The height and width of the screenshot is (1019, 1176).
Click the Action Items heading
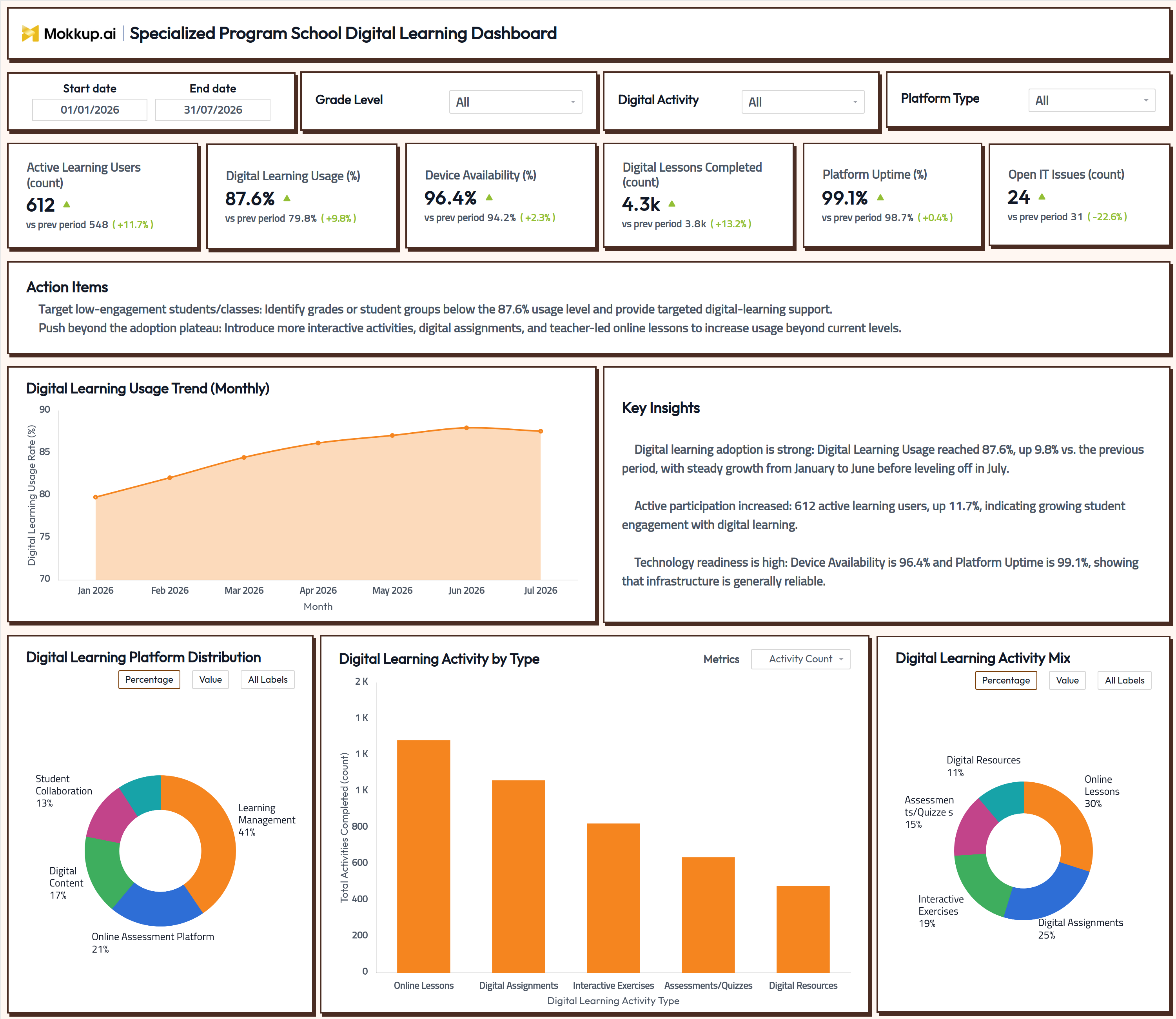(67, 287)
